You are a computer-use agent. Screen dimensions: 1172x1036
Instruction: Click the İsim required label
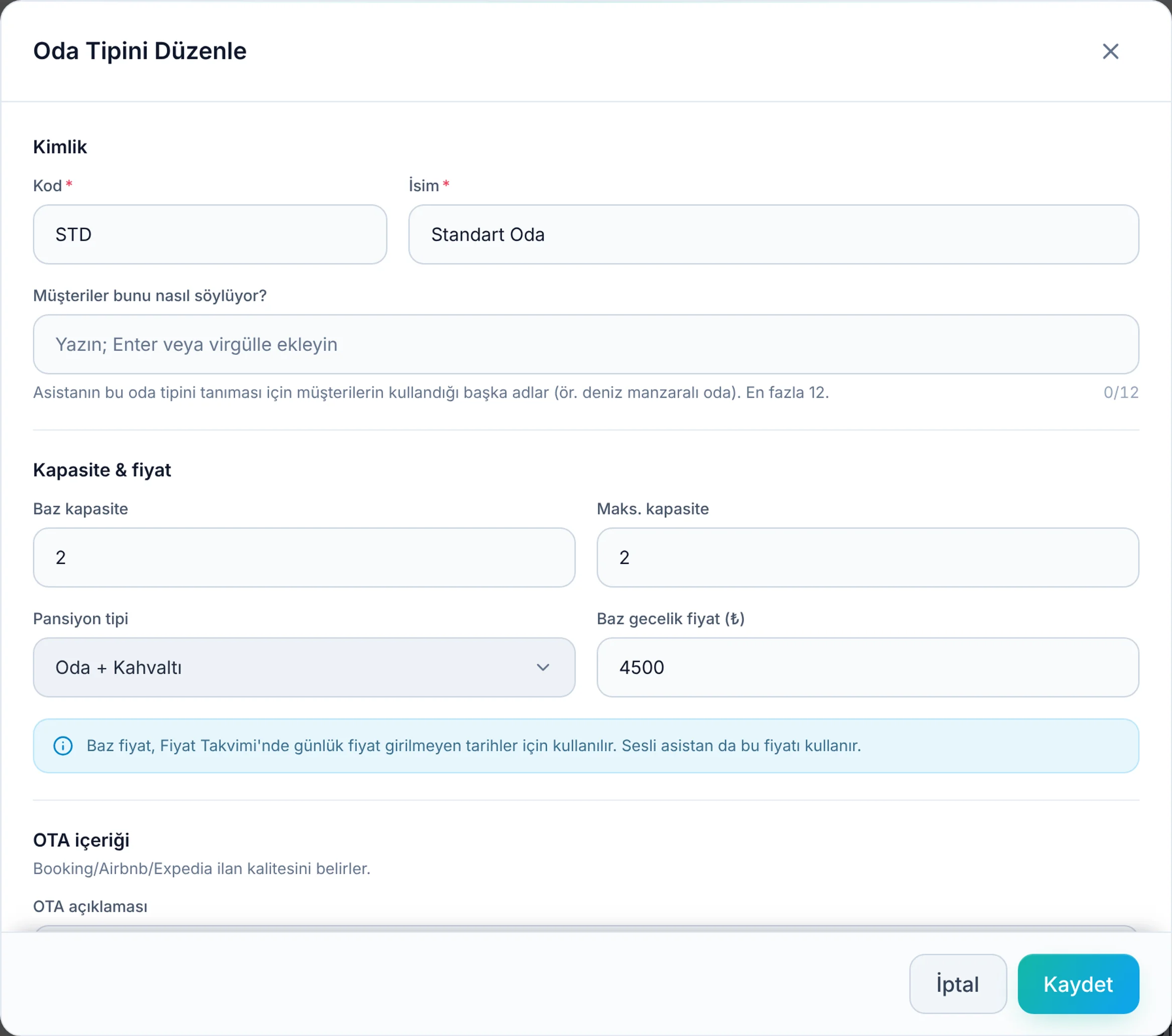click(x=429, y=186)
